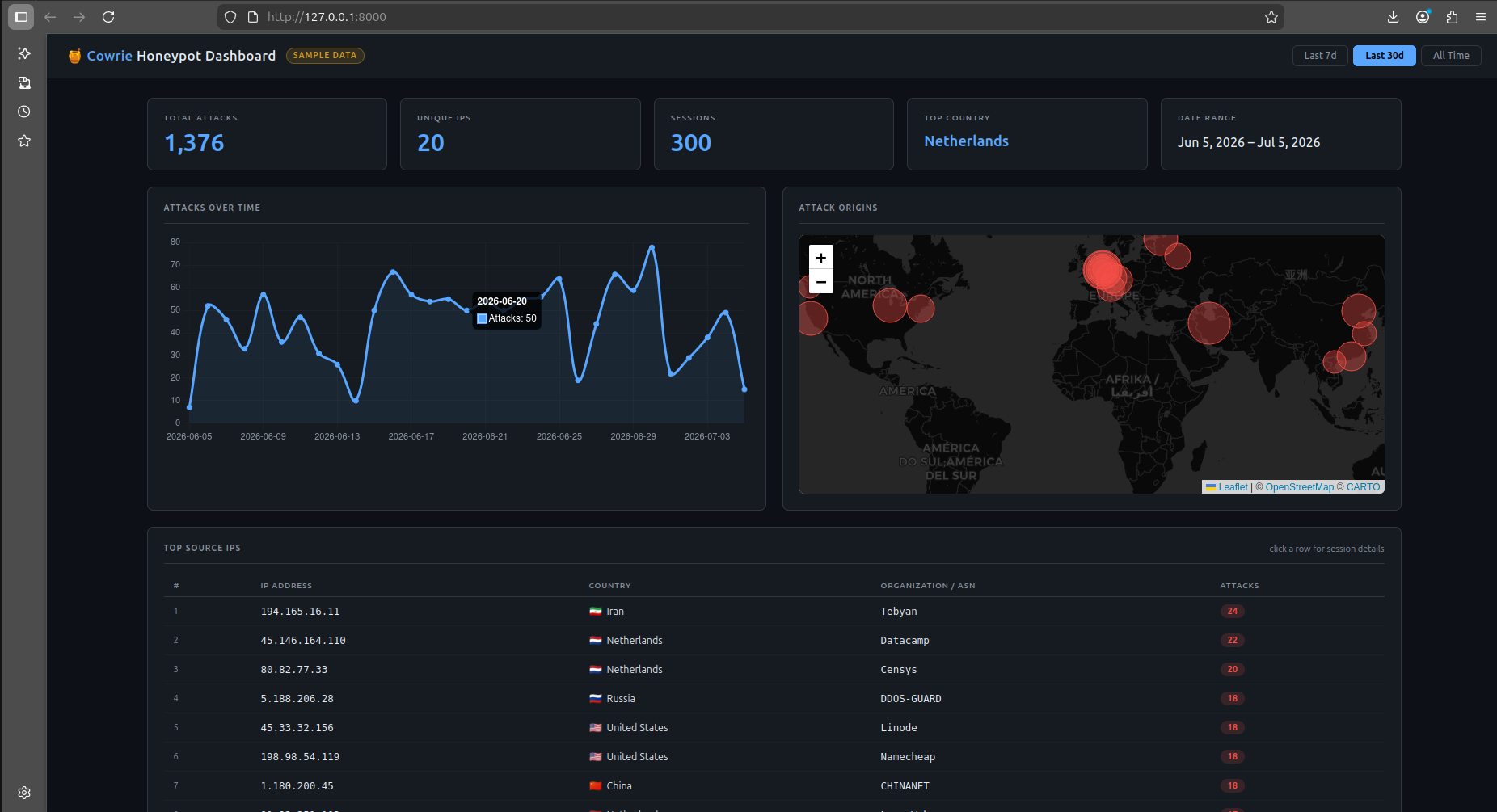Zoom in on the attack origins map
Image resolution: width=1497 pixels, height=812 pixels.
(x=821, y=258)
